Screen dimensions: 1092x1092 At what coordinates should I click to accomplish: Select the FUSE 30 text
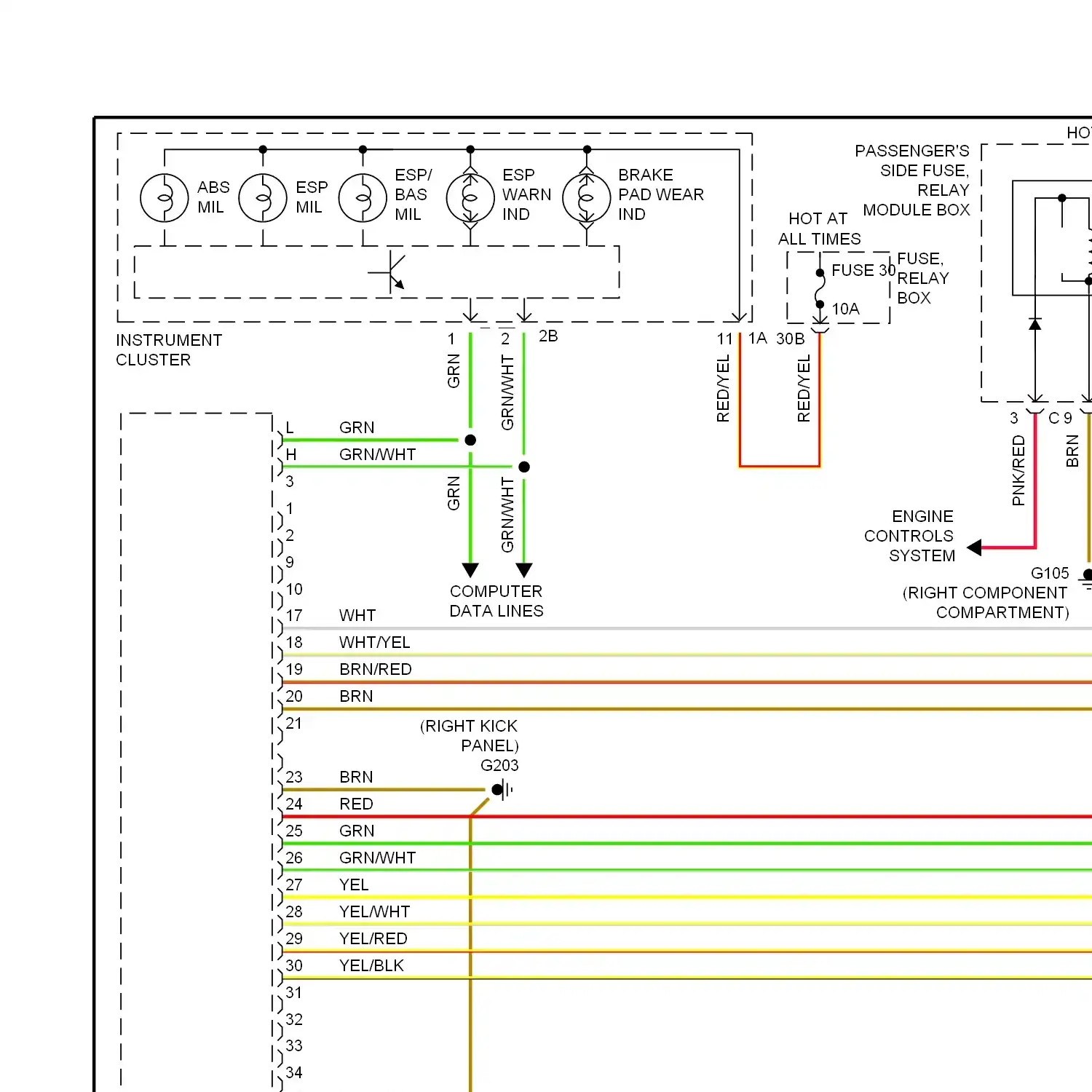click(x=863, y=270)
